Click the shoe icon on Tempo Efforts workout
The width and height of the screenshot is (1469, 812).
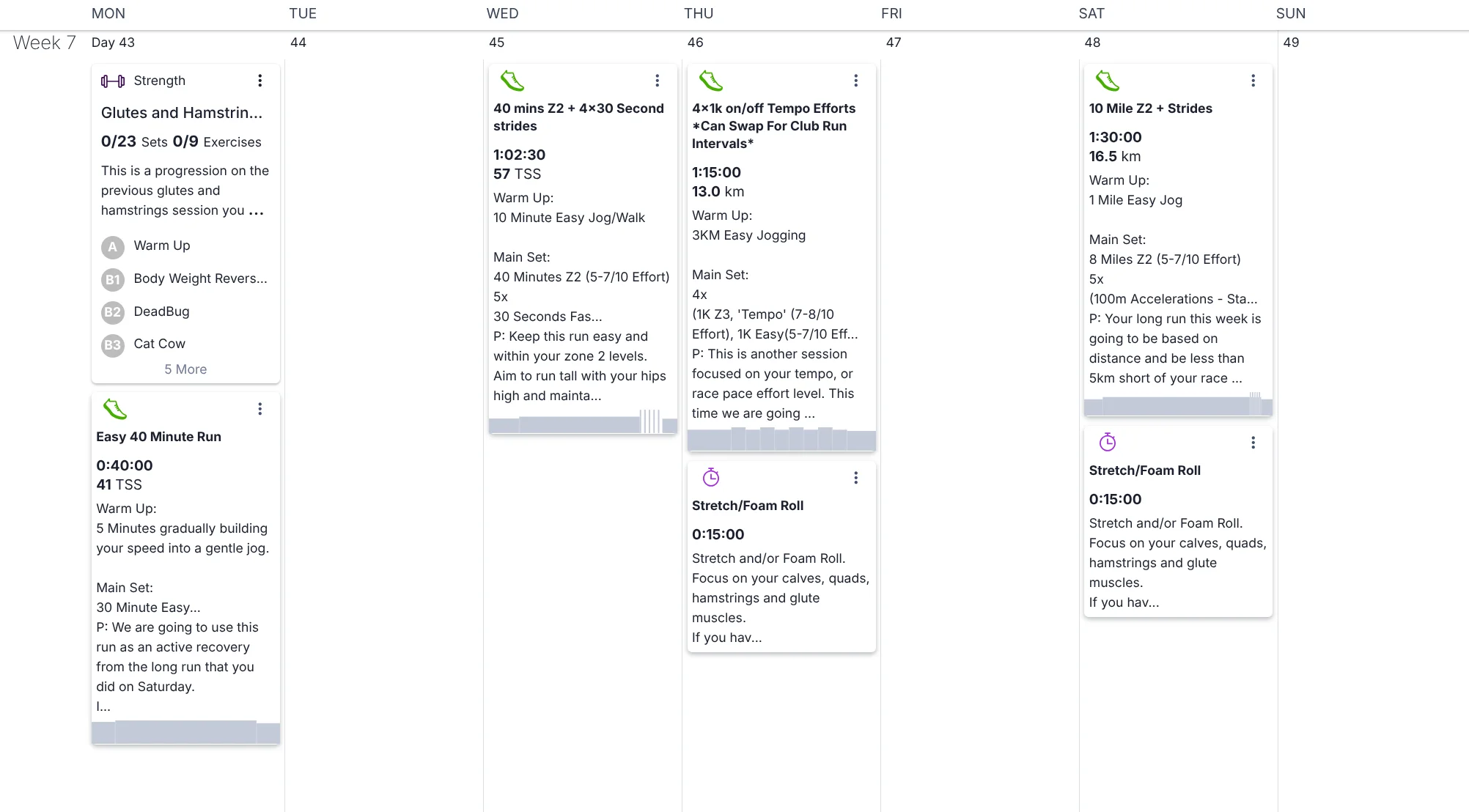point(711,81)
